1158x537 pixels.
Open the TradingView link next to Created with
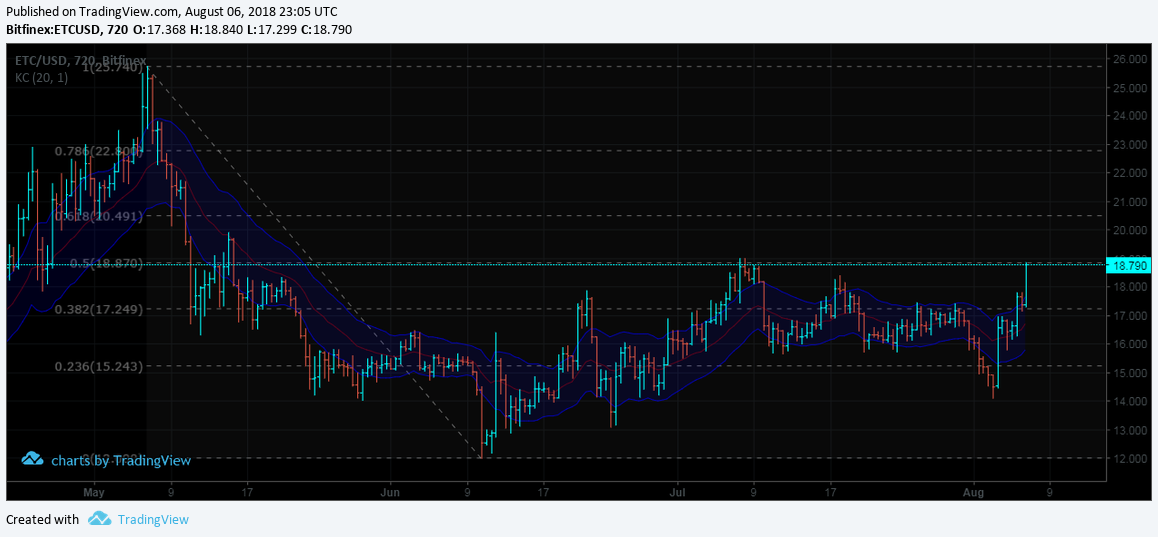(154, 519)
